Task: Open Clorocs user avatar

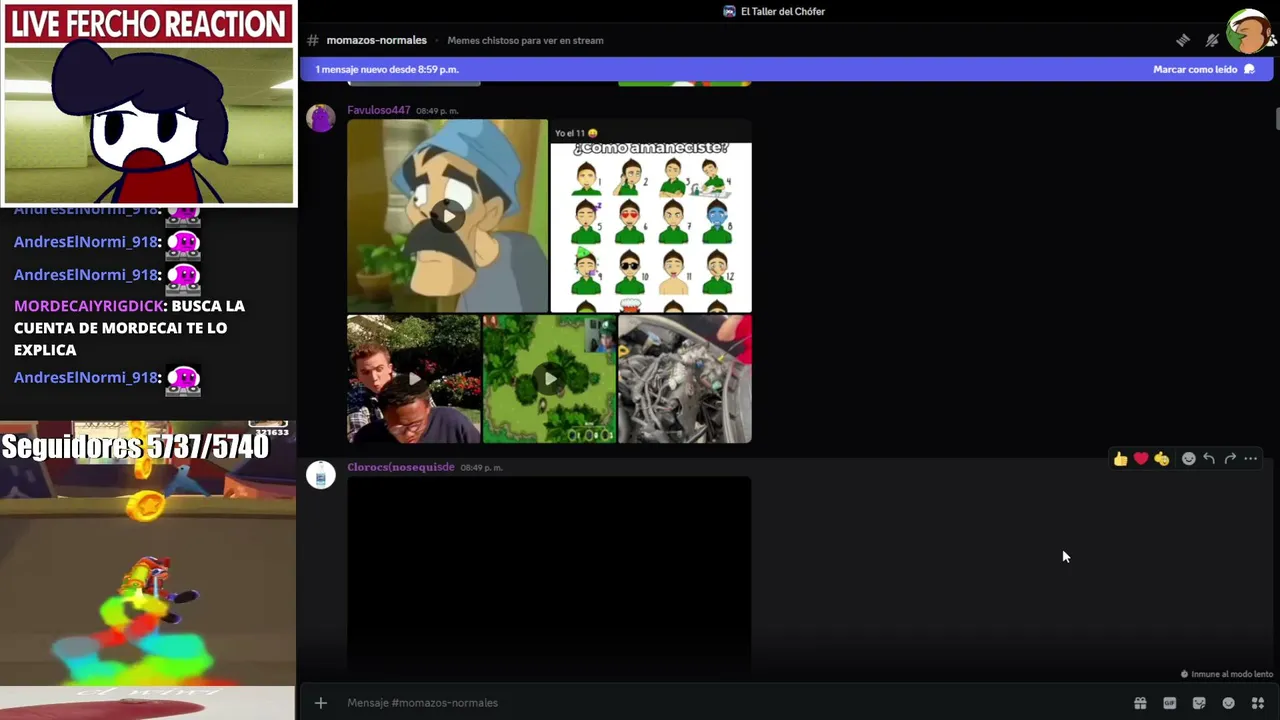Action: click(321, 475)
